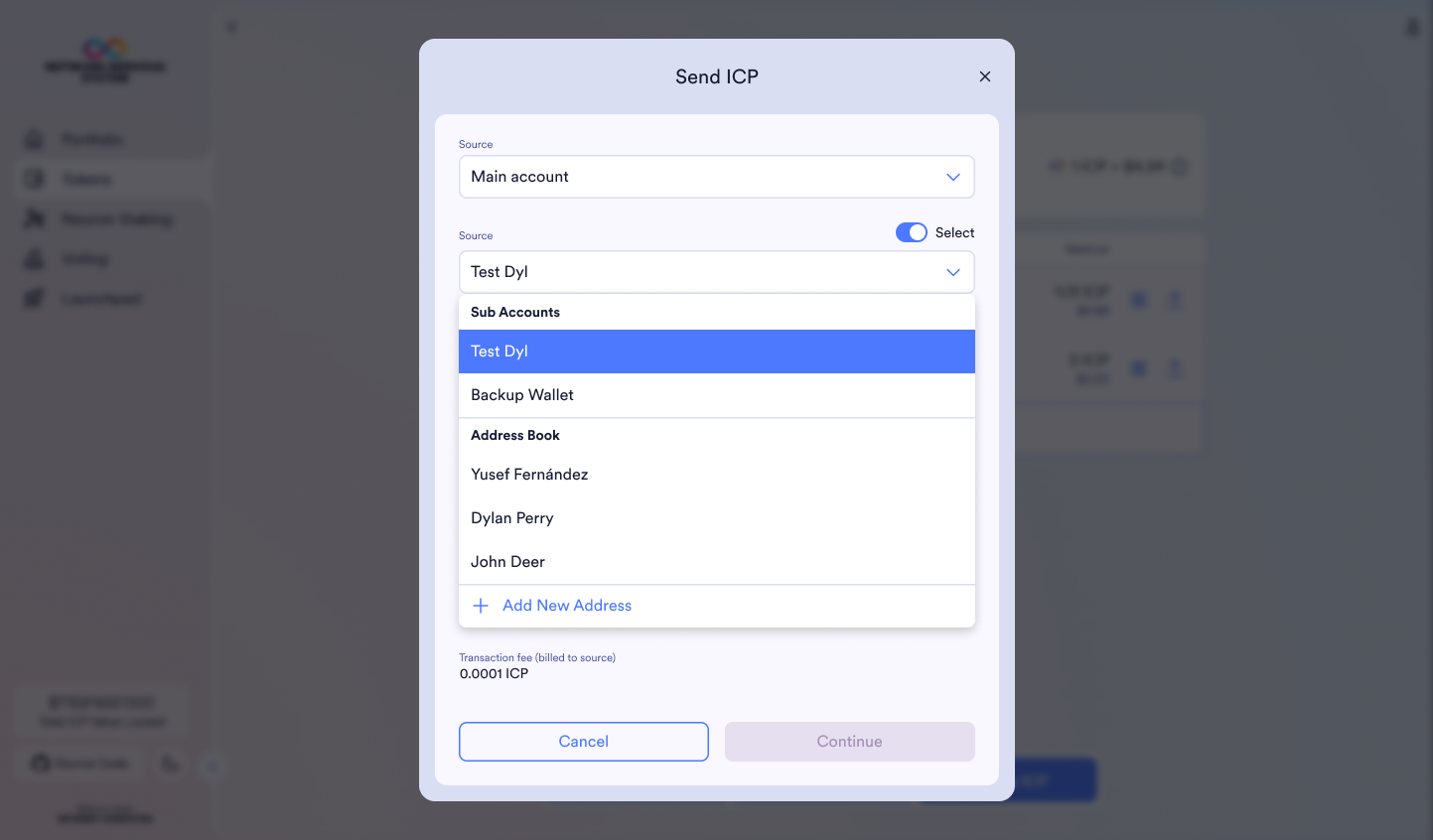This screenshot has width=1433, height=840.
Task: Click the GitHub Source Code icon
Action: (x=41, y=763)
